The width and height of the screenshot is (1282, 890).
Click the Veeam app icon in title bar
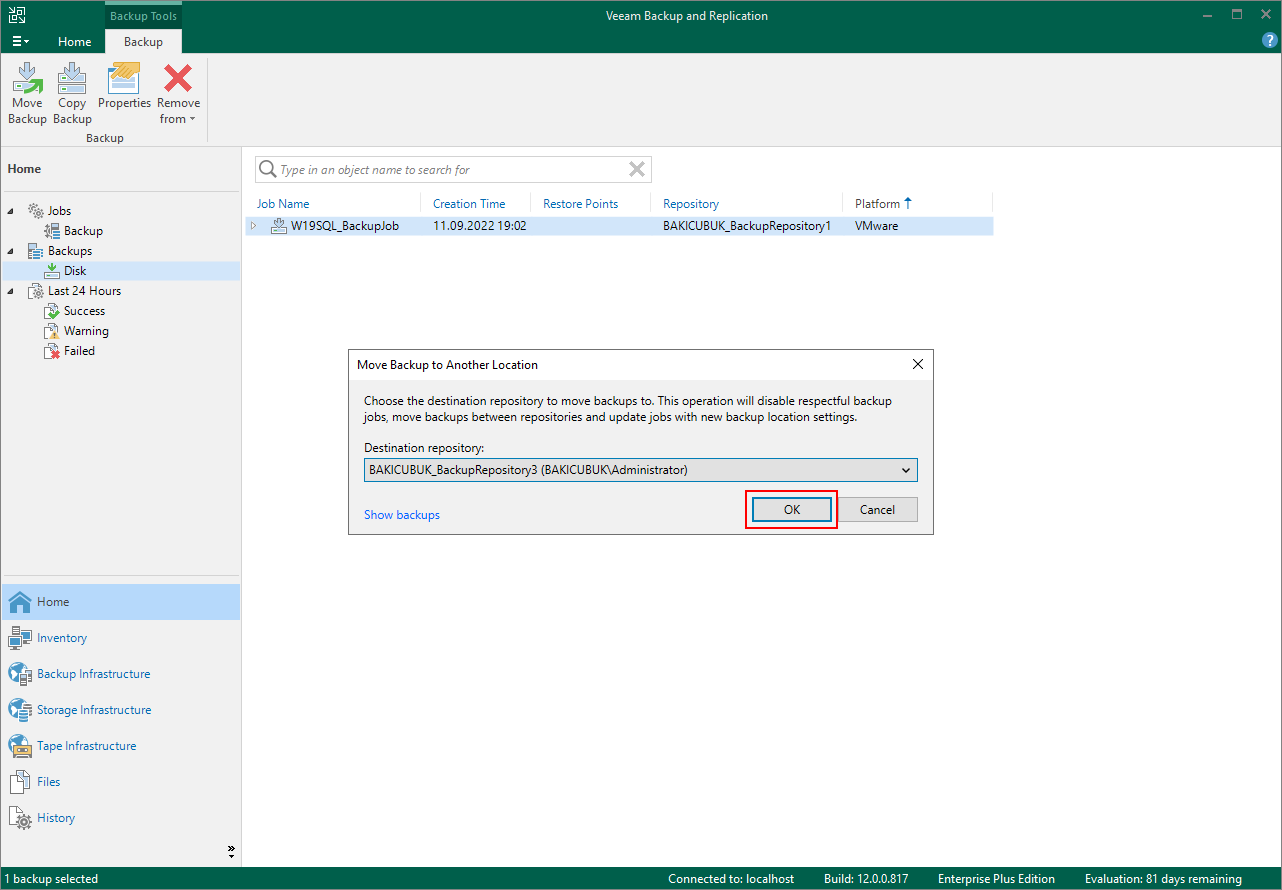(x=17, y=16)
